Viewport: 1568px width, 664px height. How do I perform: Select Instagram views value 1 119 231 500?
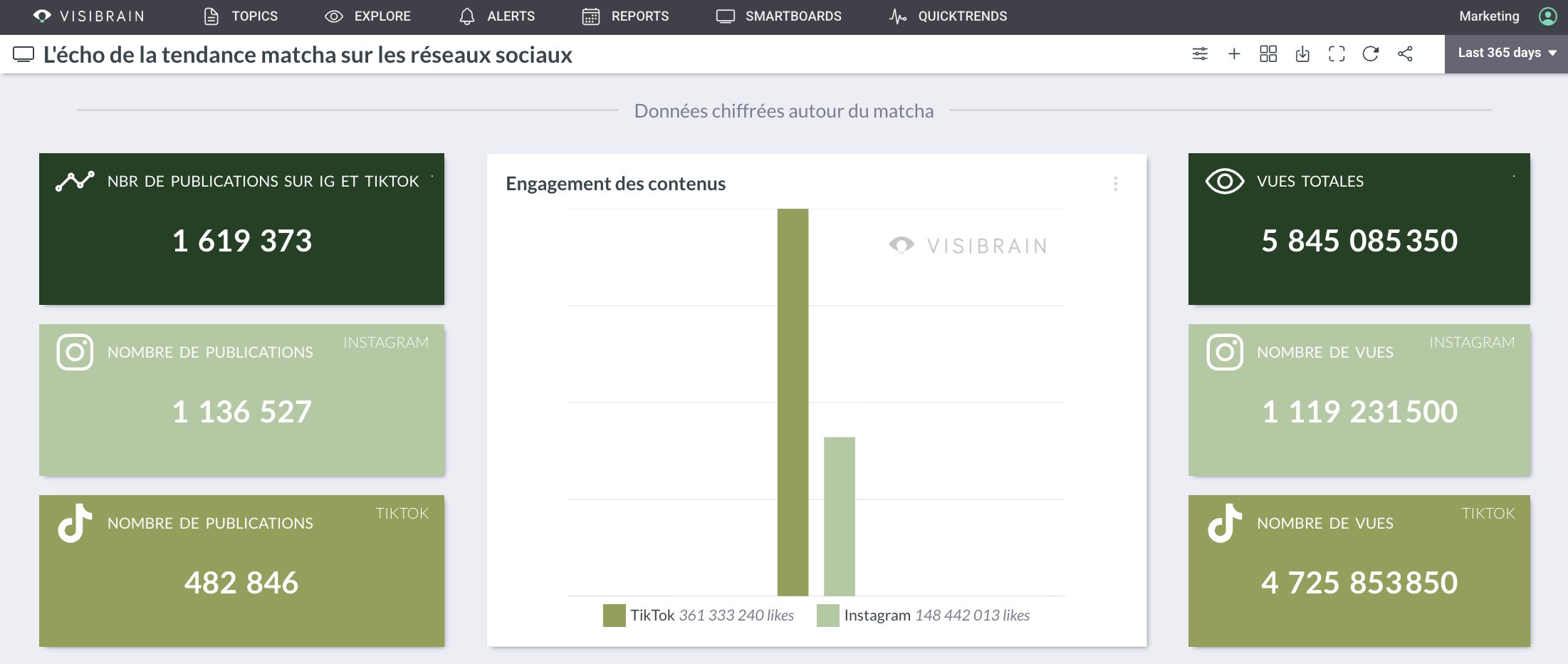point(1359,412)
